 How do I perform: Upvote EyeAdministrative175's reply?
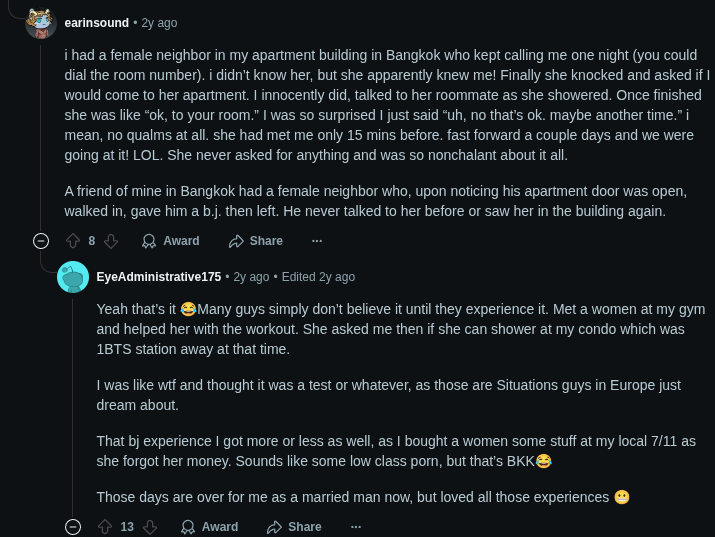pyautogui.click(x=105, y=527)
